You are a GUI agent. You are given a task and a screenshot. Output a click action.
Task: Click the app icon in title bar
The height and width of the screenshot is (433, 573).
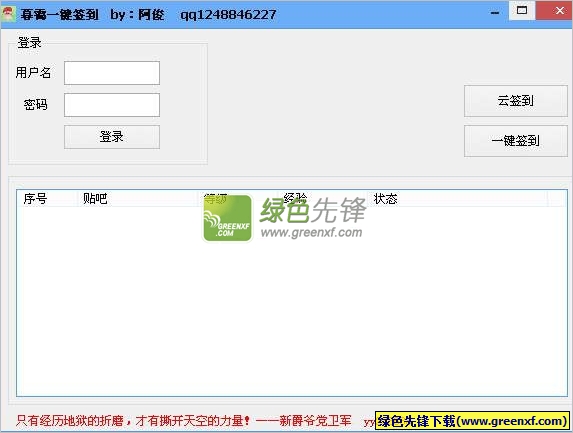pos(8,15)
